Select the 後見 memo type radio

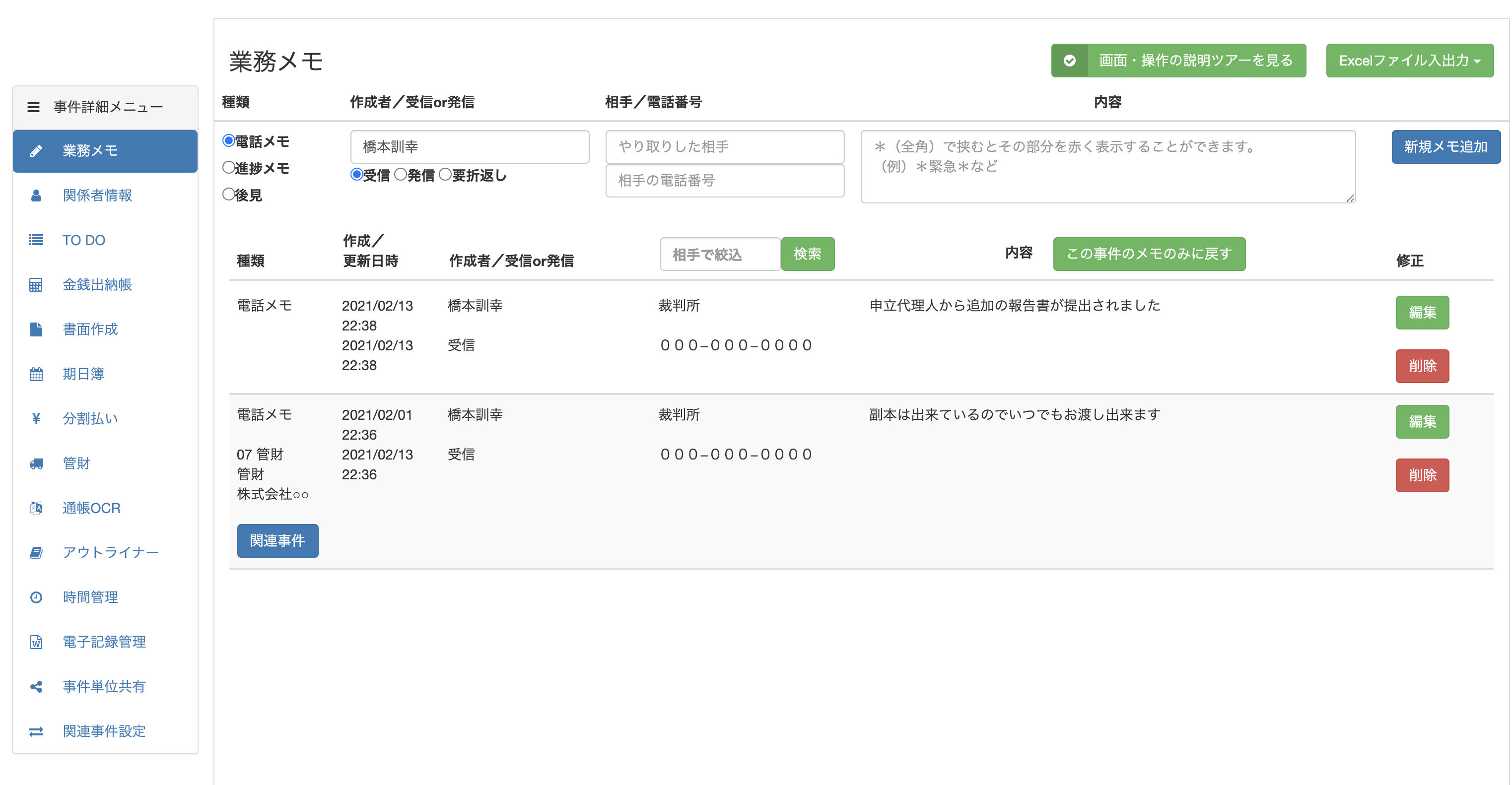[x=229, y=194]
